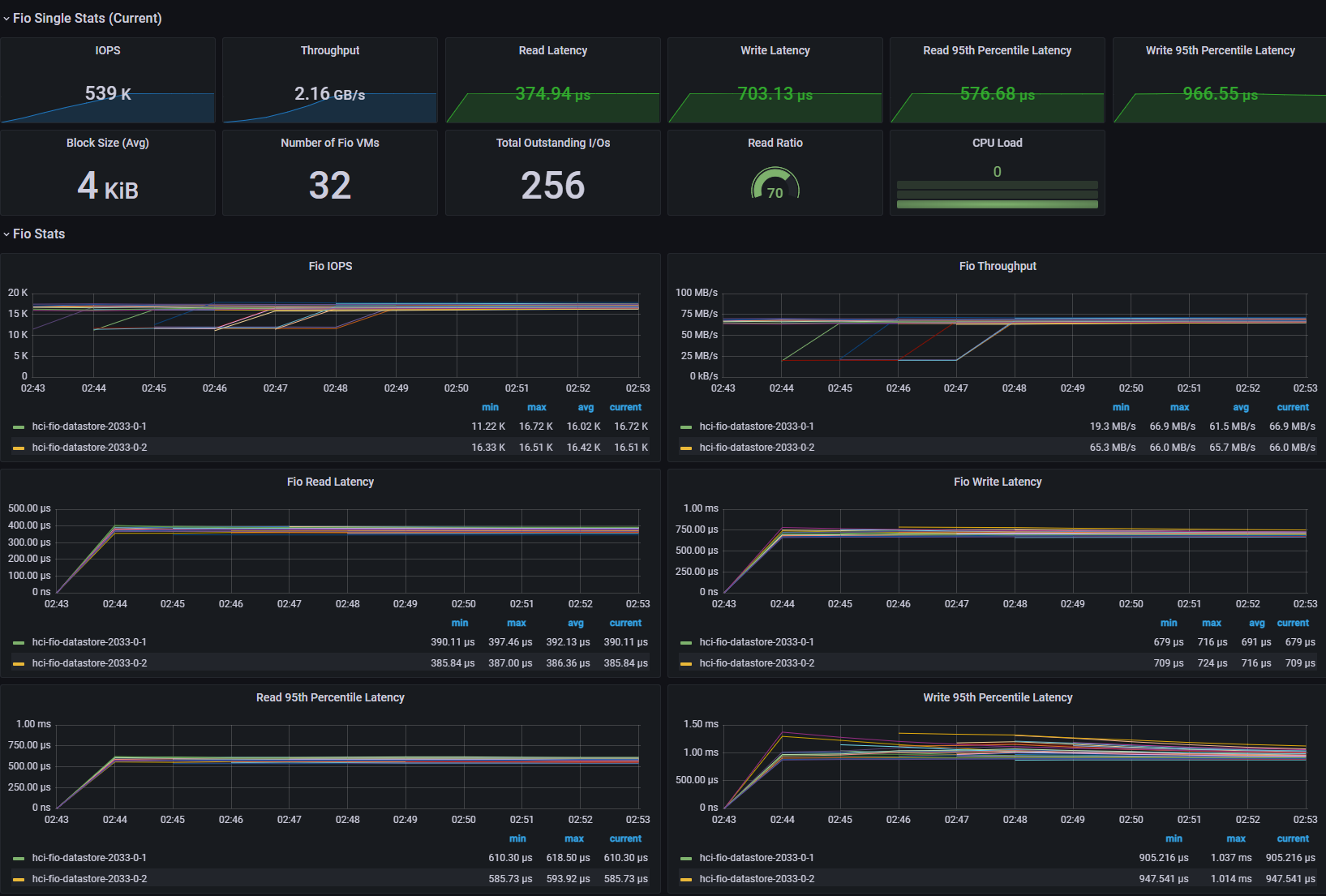Toggle hci-fio-datastore-2033-0-1 in Read 95th Percentile graph legend
The height and width of the screenshot is (896, 1326).
(x=89, y=858)
